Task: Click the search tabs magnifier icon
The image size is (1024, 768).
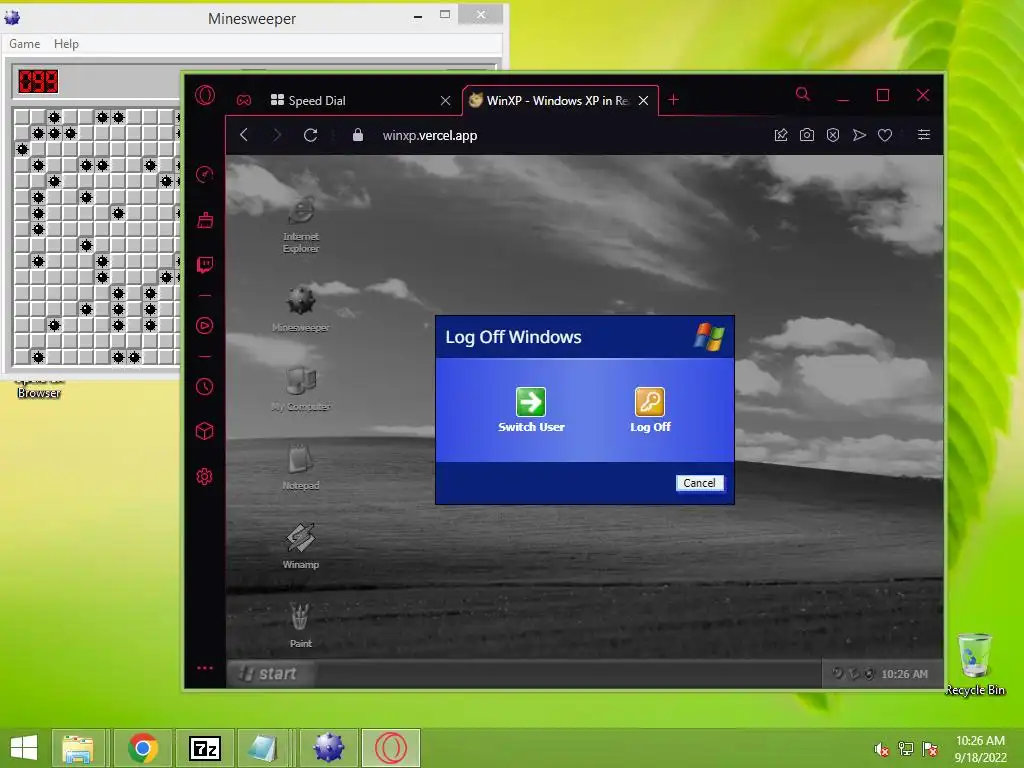Action: coord(803,95)
